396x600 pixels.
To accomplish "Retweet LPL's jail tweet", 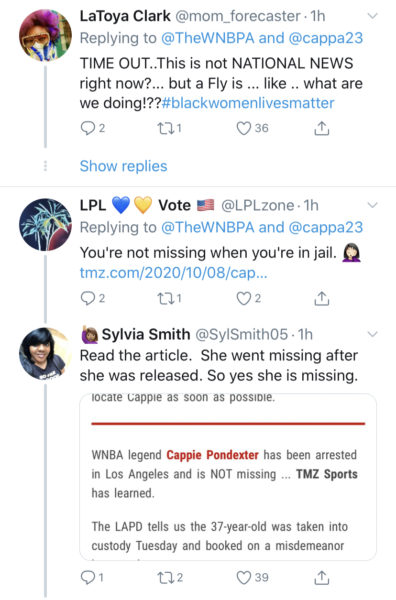I will 166,298.
